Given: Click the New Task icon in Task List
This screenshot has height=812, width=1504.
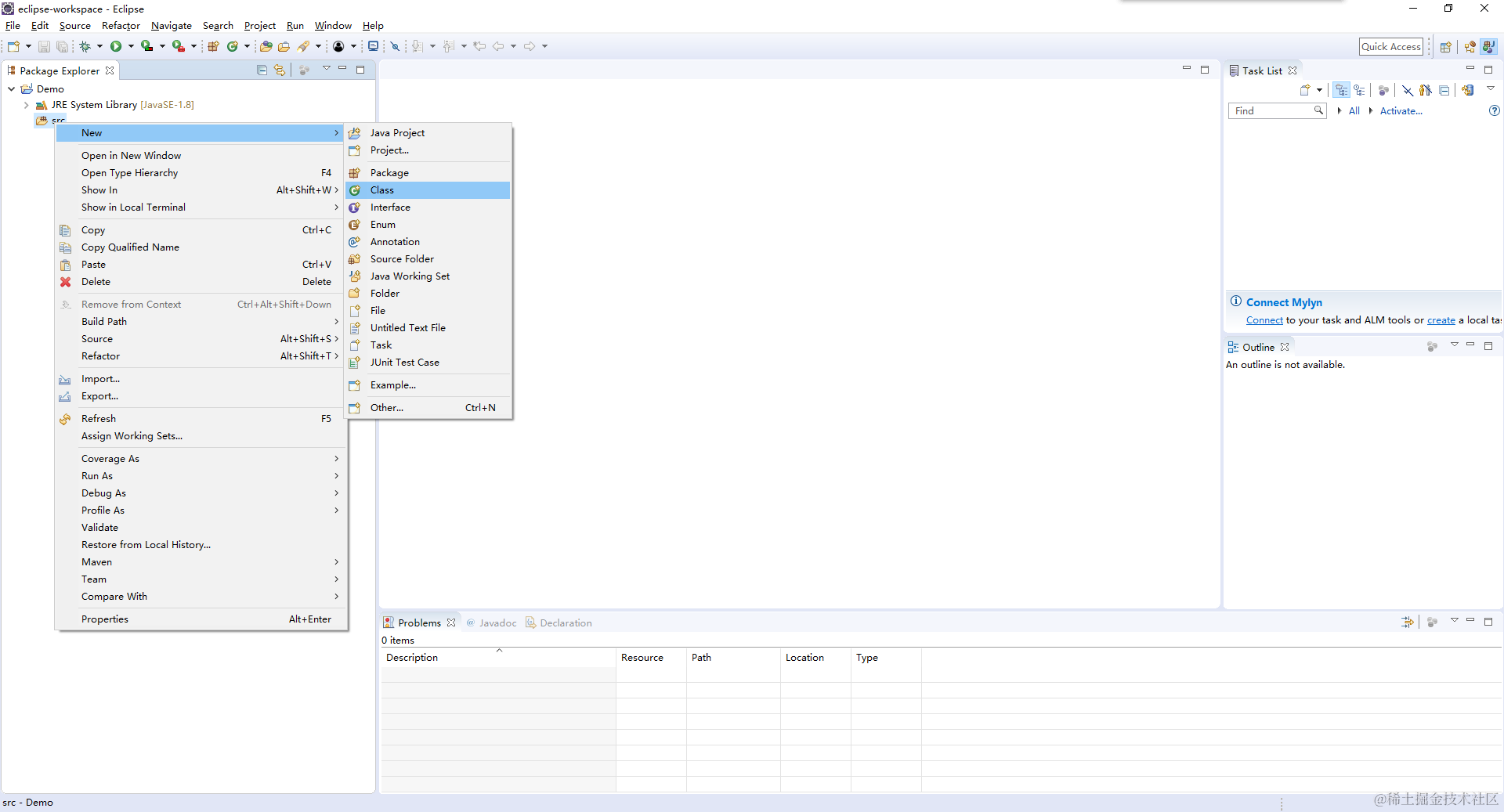Looking at the screenshot, I should coord(1305,90).
